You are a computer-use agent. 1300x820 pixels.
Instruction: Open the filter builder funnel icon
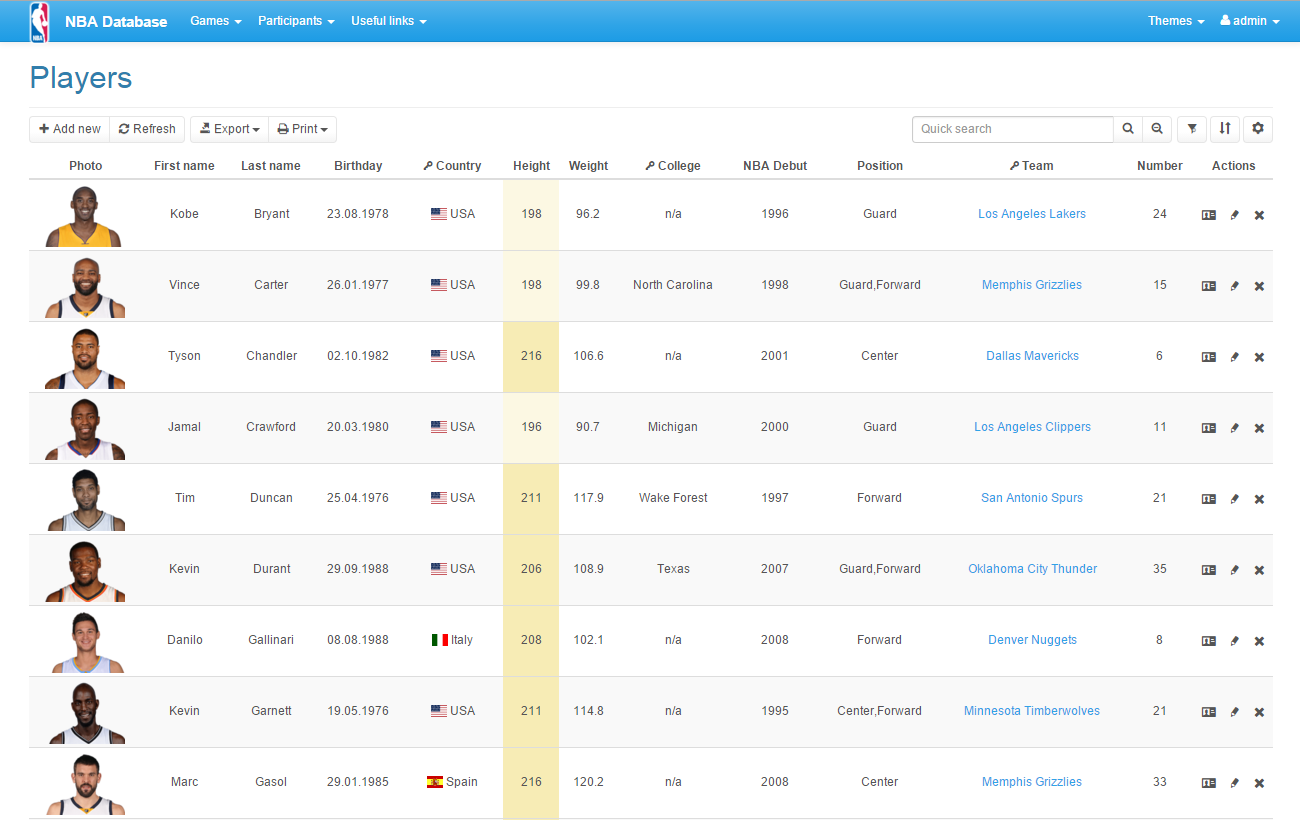coord(1192,129)
